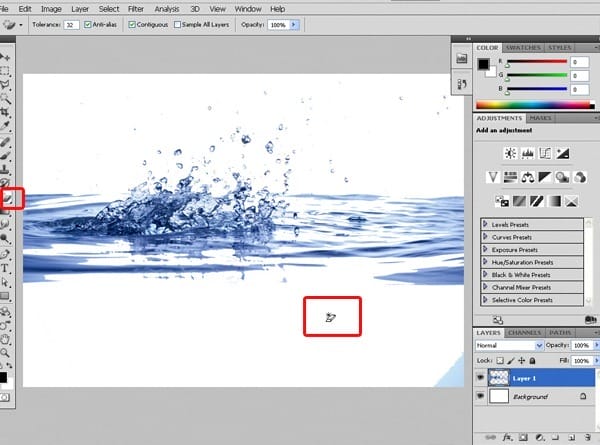Click the foreground color in Color panel
This screenshot has width=600, height=445.
coord(483,64)
